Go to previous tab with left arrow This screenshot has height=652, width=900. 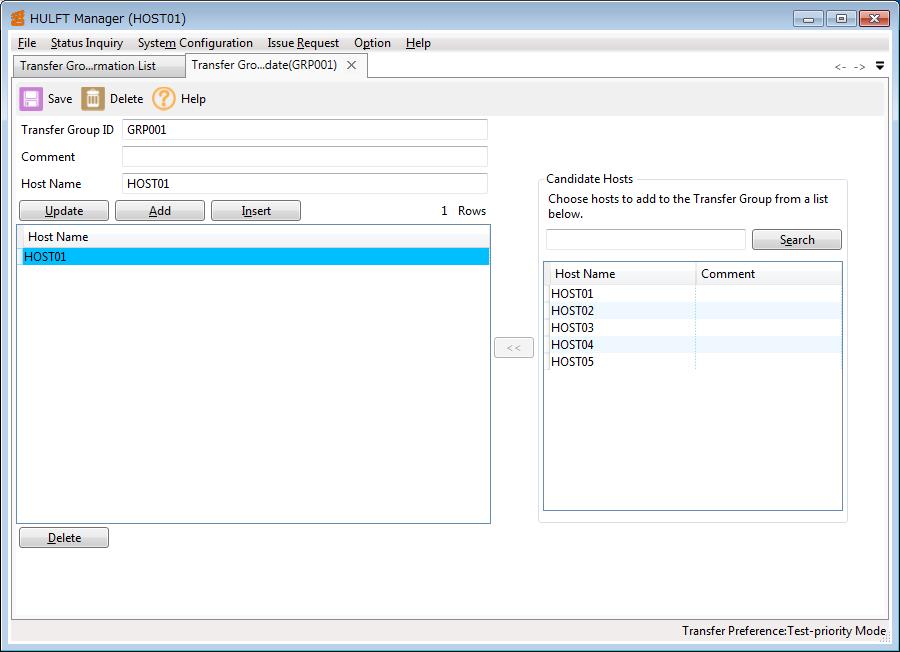(x=840, y=67)
